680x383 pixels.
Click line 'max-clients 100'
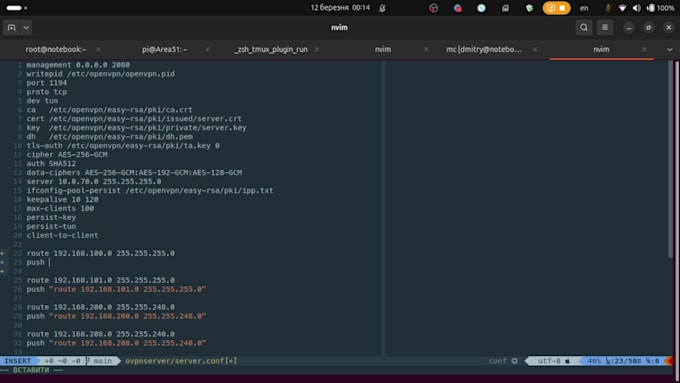tap(60, 208)
